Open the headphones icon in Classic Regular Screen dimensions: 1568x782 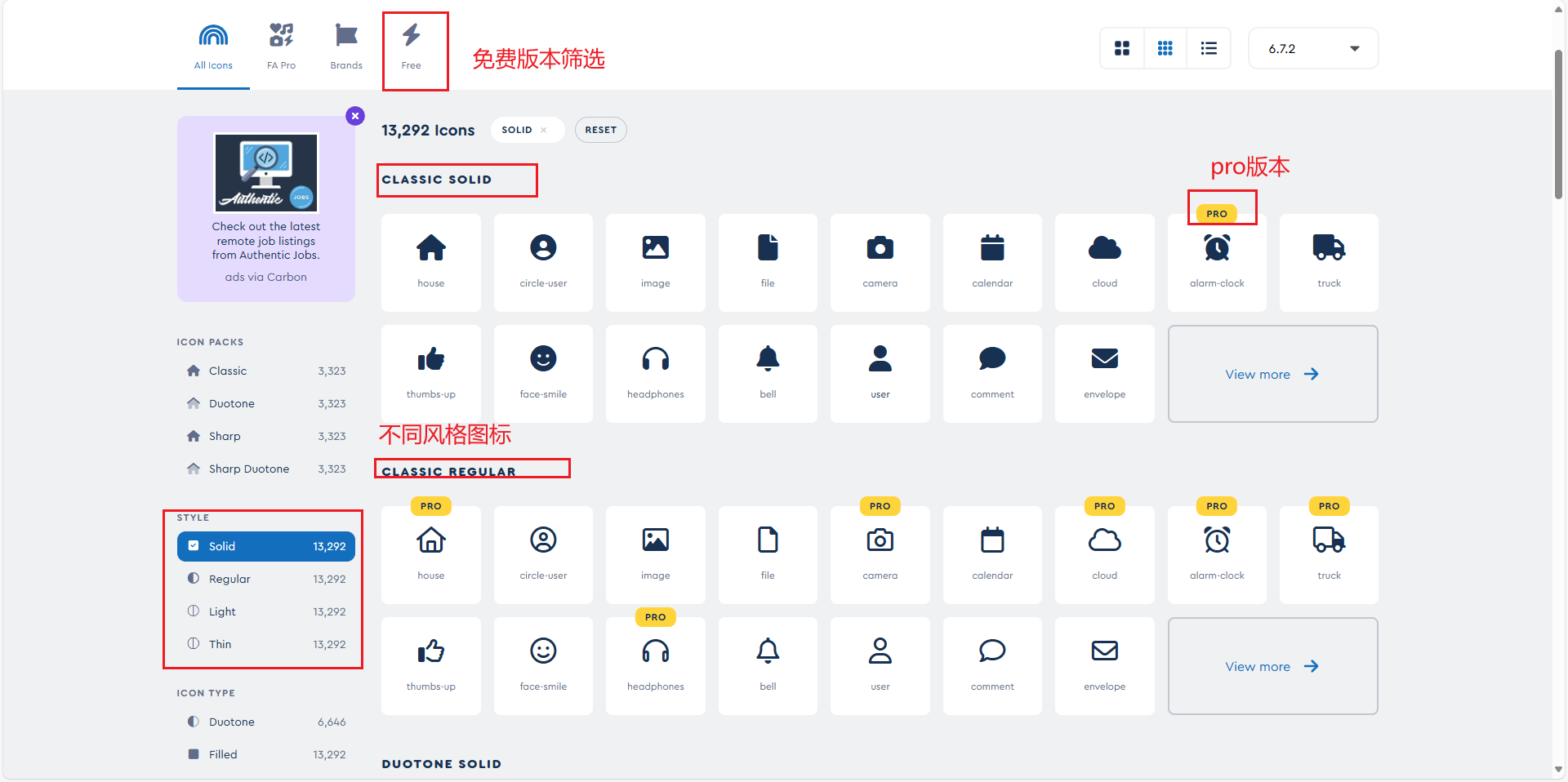[x=655, y=665]
